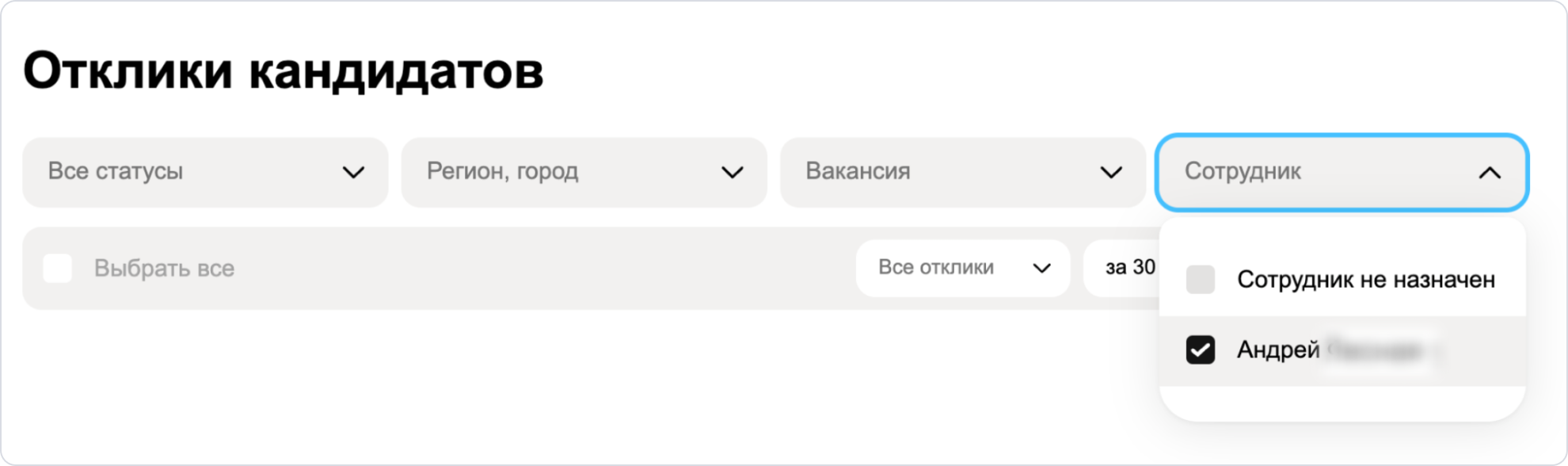This screenshot has height=466, width=1568.
Task: Click the chevron next to Все отклики
Action: click(1041, 268)
